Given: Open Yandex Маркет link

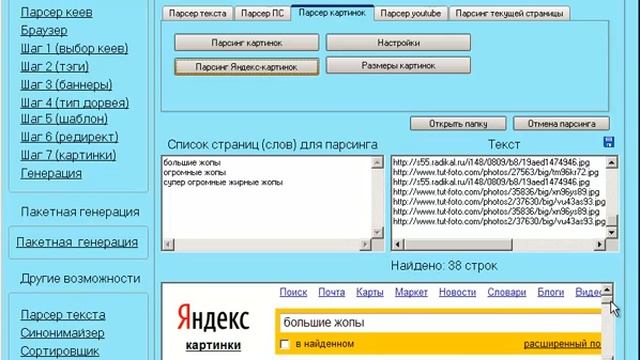Looking at the screenshot, I should click(411, 292).
